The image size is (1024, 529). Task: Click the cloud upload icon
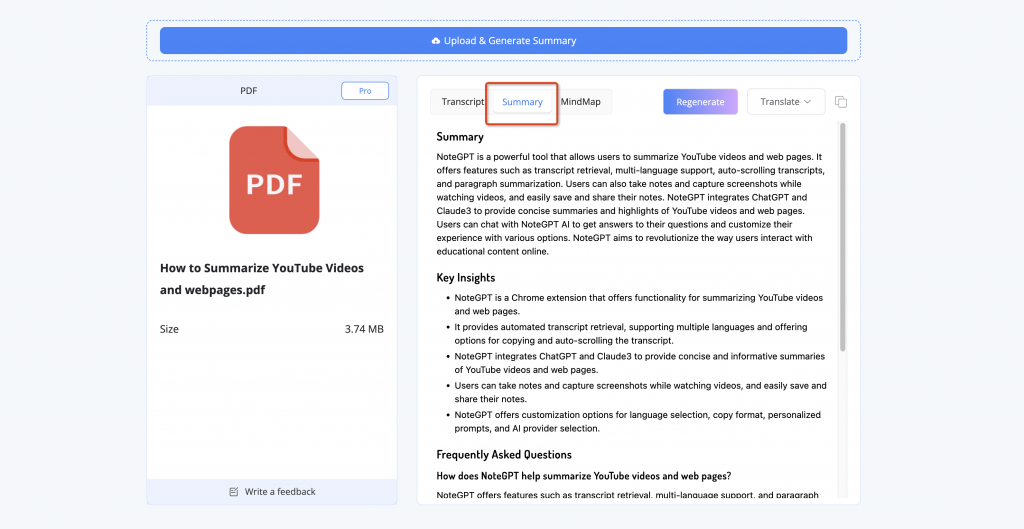tap(435, 41)
